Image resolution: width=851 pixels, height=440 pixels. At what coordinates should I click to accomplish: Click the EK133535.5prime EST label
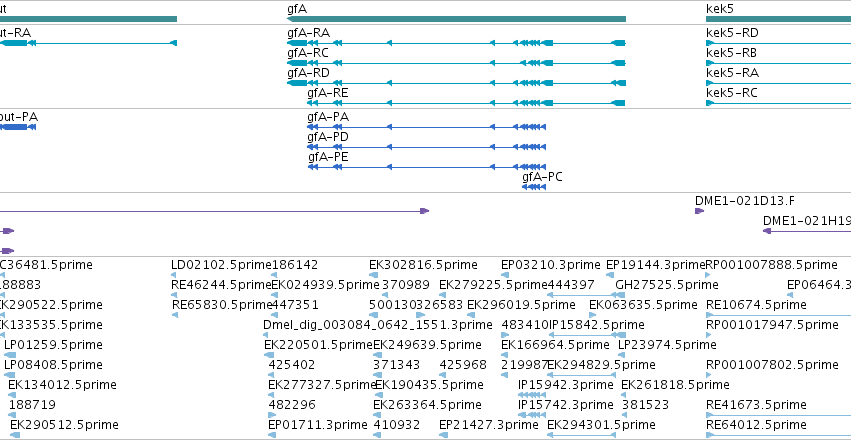pos(51,325)
